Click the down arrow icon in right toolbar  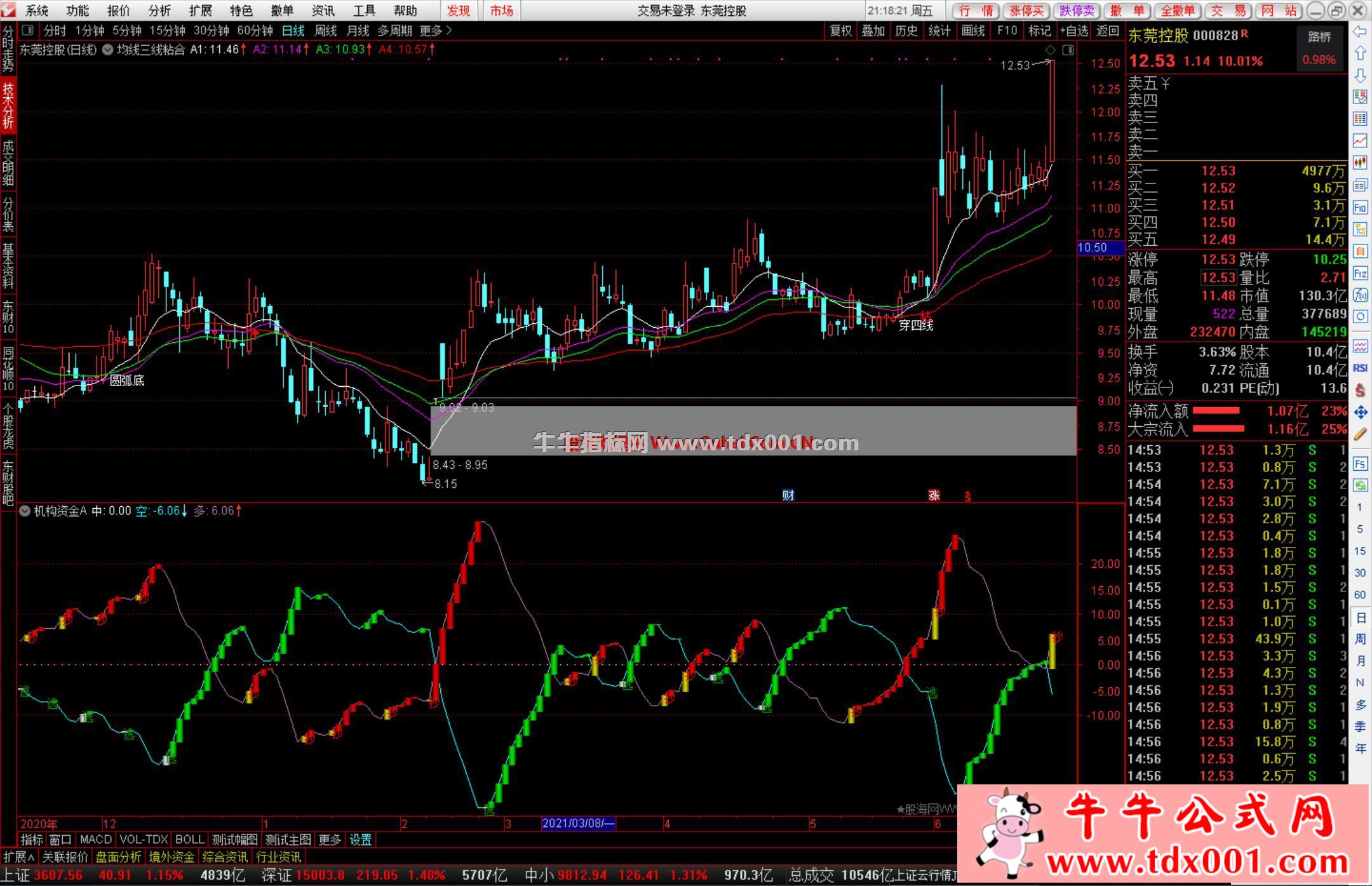pos(1360,75)
